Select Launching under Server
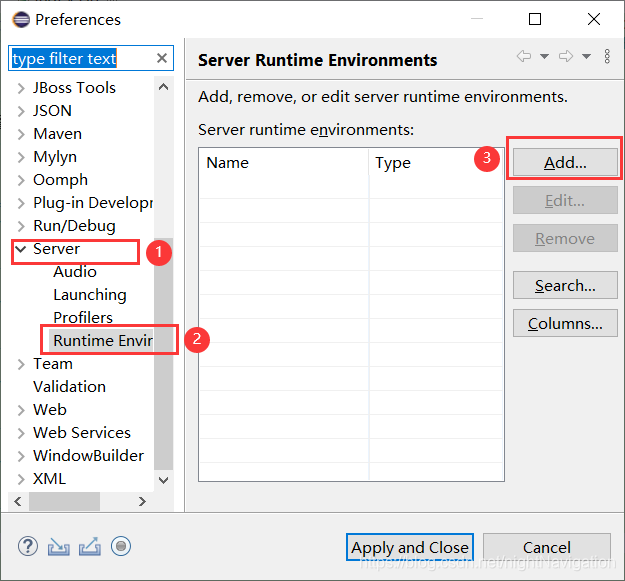Image resolution: width=625 pixels, height=581 pixels. (90, 295)
